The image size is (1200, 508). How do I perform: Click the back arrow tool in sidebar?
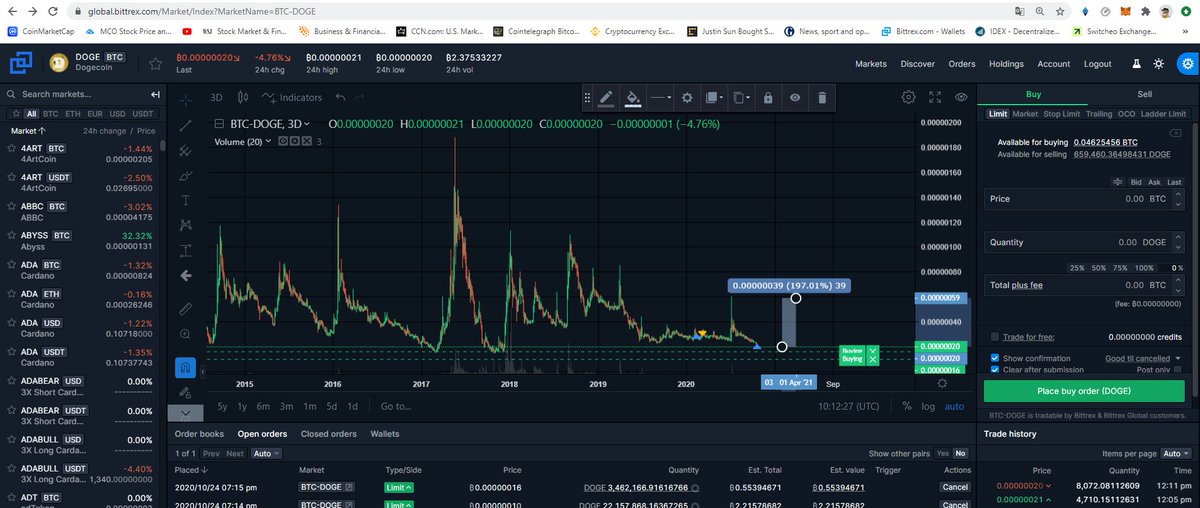(x=185, y=276)
